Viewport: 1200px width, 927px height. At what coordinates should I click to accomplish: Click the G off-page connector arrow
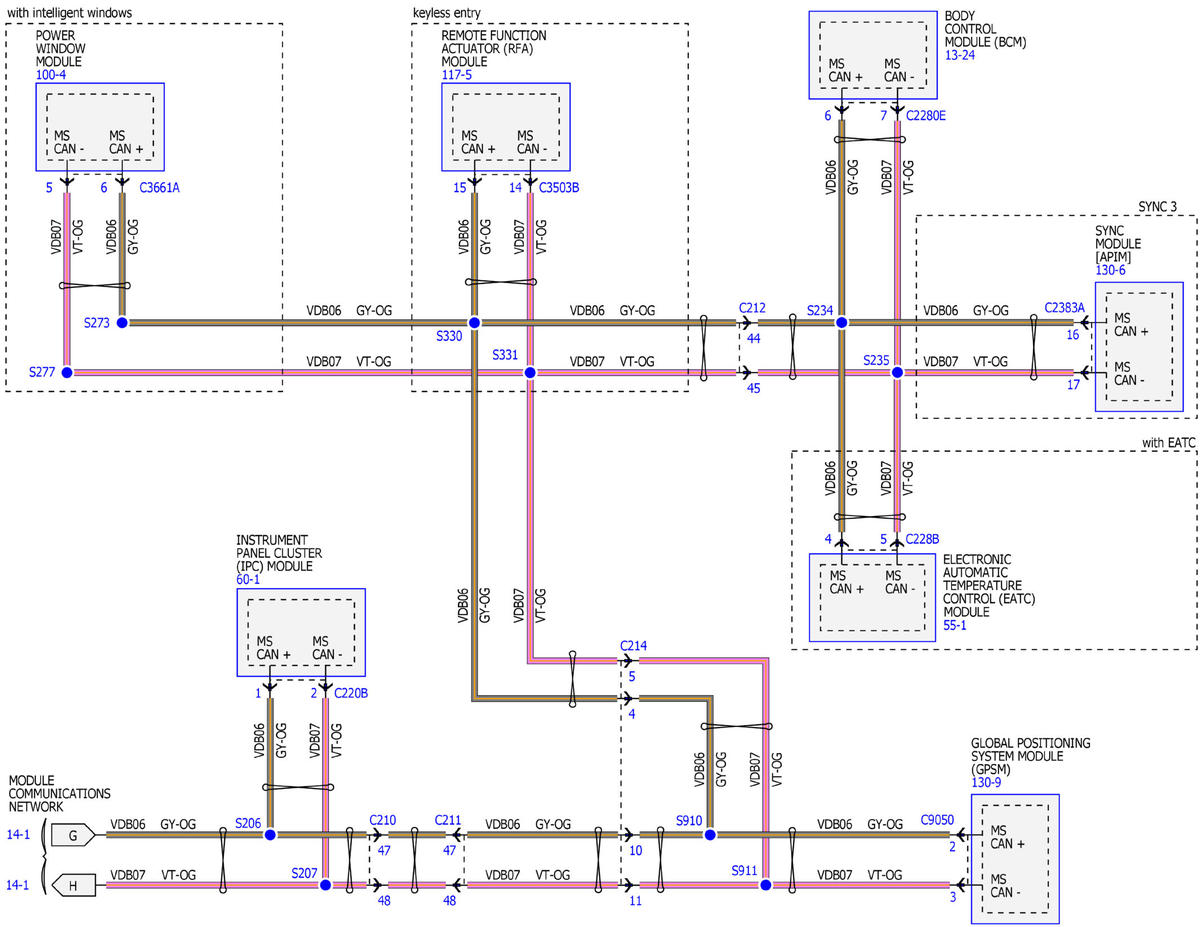(x=75, y=833)
